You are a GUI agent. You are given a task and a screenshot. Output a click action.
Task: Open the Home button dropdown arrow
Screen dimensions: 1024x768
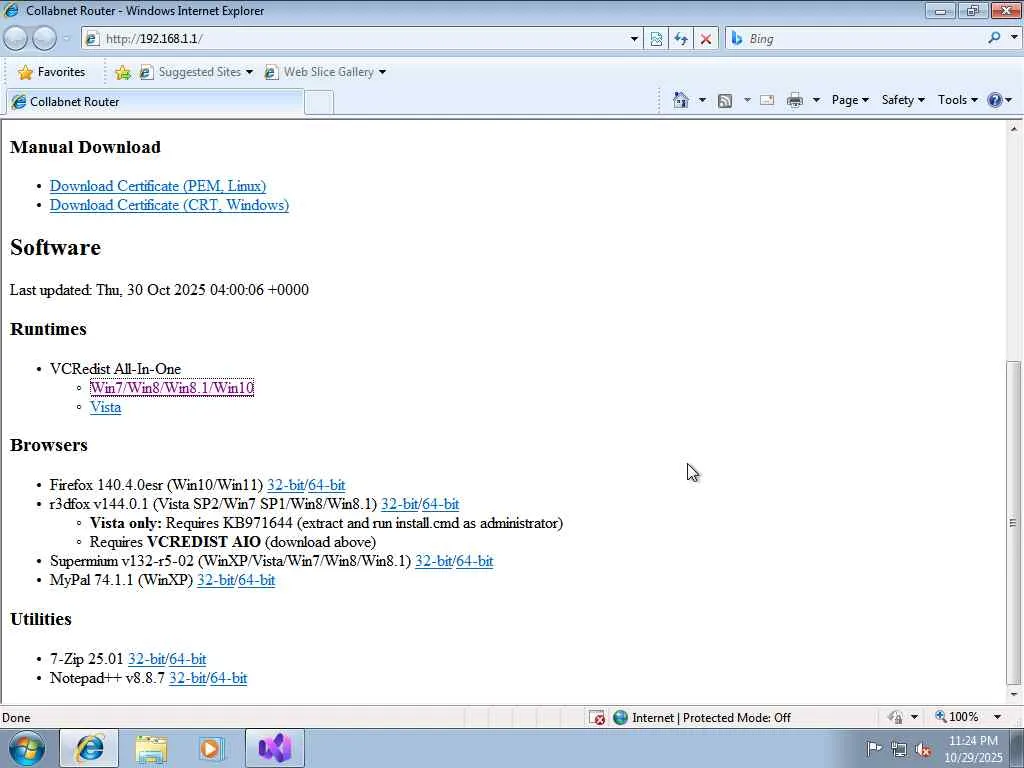point(702,100)
